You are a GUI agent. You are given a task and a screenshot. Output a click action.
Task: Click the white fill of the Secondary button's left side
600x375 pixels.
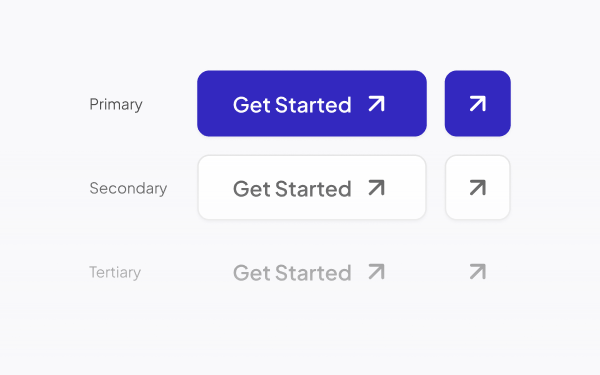click(215, 188)
